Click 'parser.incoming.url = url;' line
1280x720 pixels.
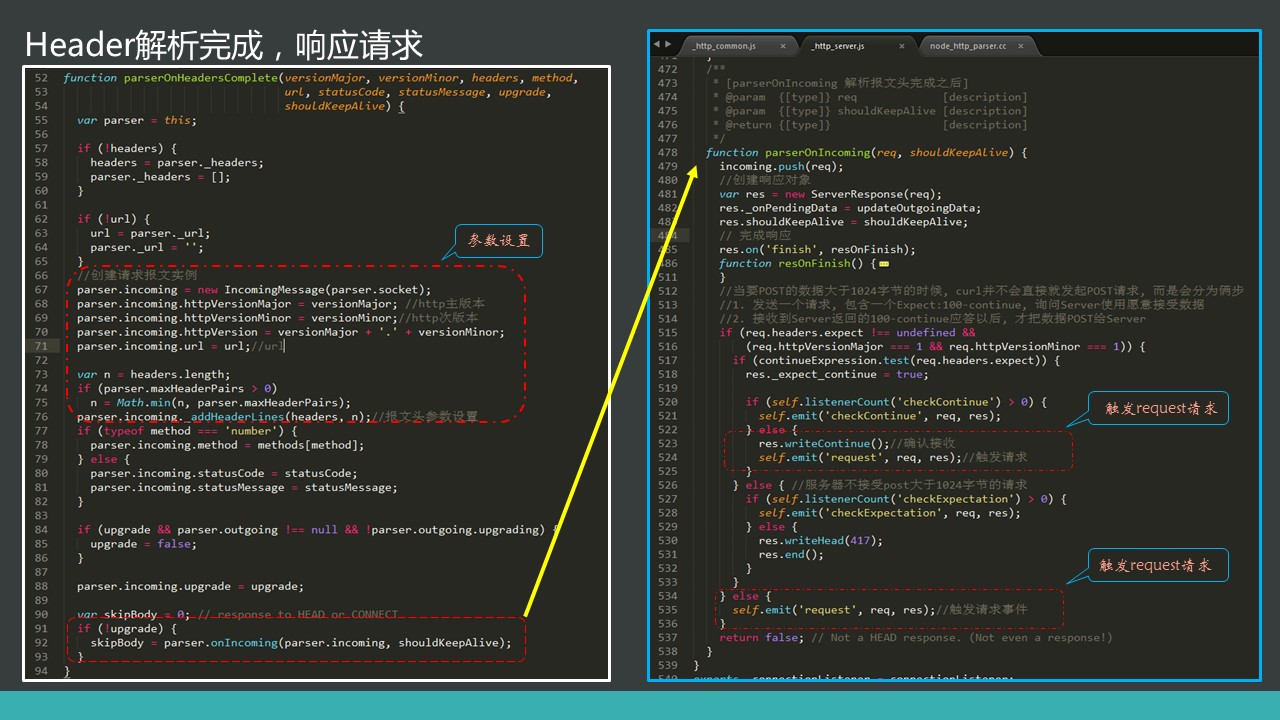[163, 346]
